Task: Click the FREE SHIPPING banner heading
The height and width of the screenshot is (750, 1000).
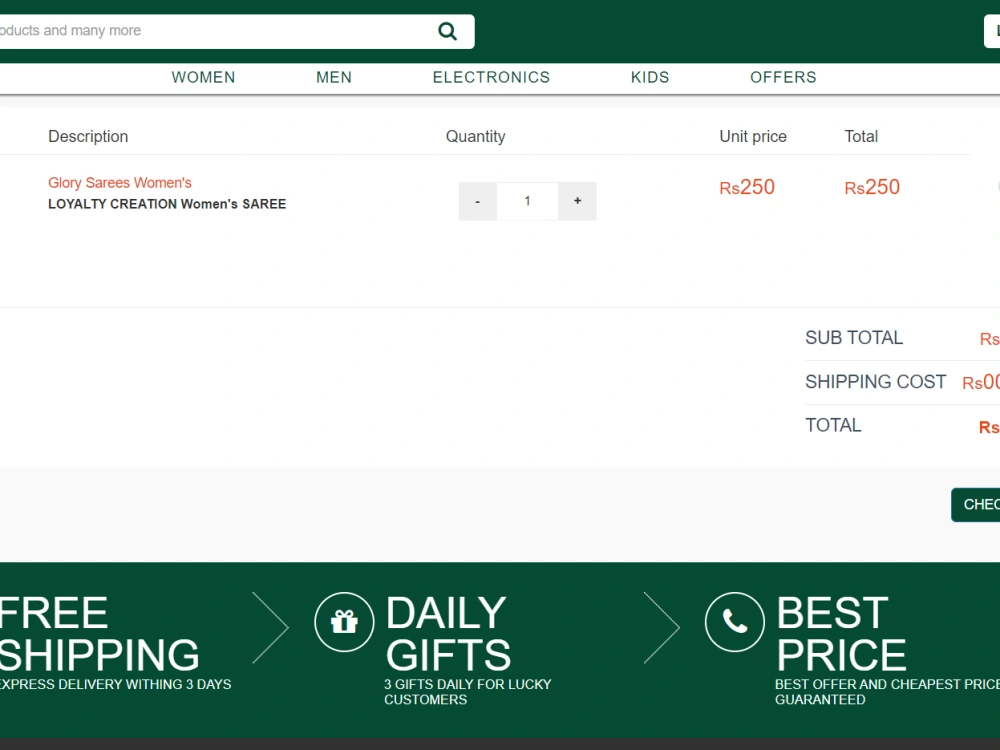Action: point(99,634)
